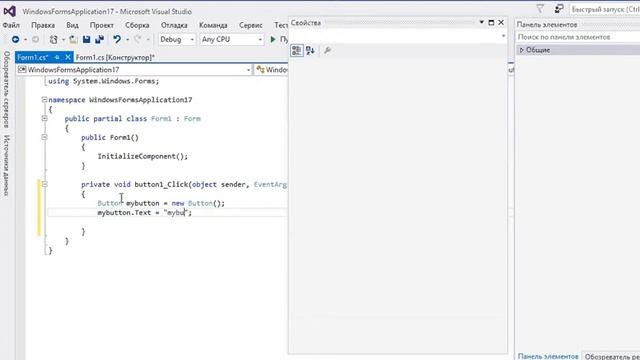
Task: Click the Свойства panel title
Action: click(x=306, y=23)
